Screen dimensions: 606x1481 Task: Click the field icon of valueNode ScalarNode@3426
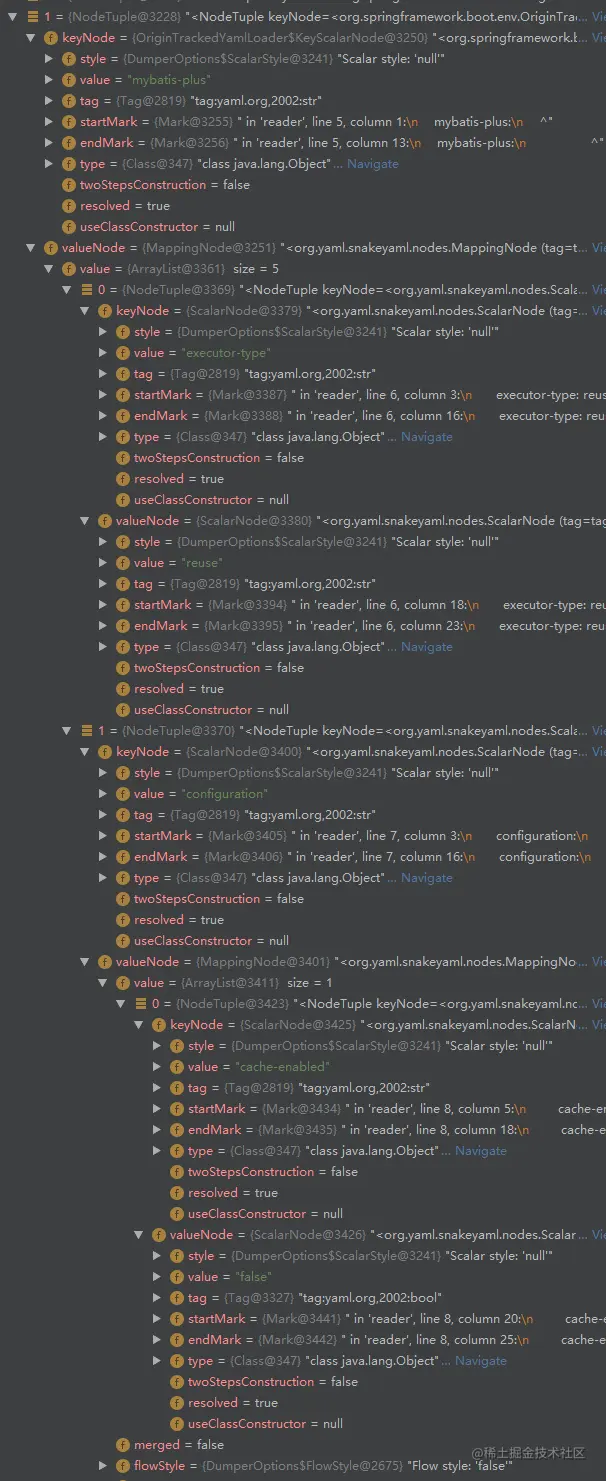[x=159, y=1235]
